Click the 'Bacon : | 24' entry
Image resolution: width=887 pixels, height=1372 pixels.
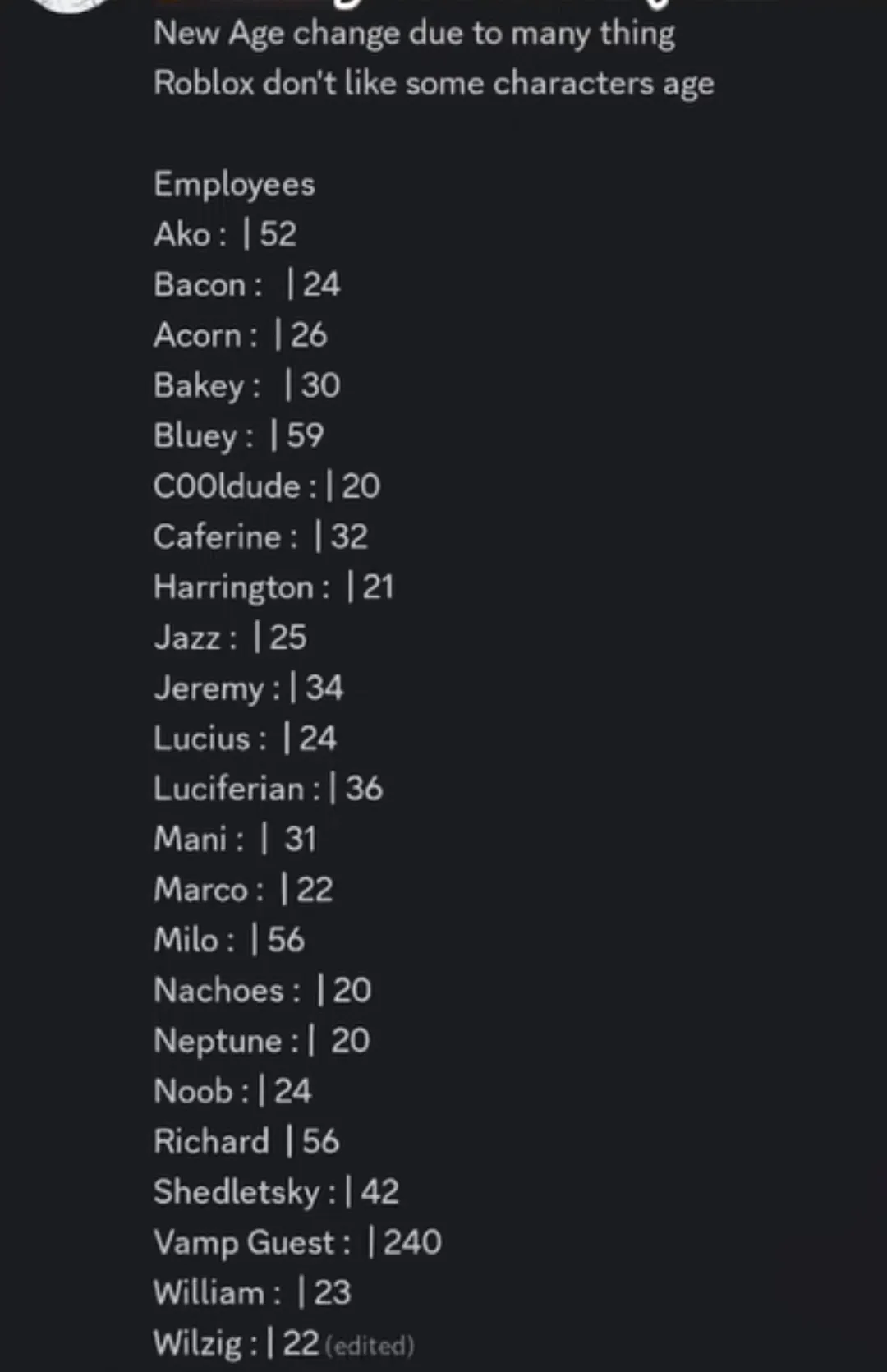tap(246, 285)
